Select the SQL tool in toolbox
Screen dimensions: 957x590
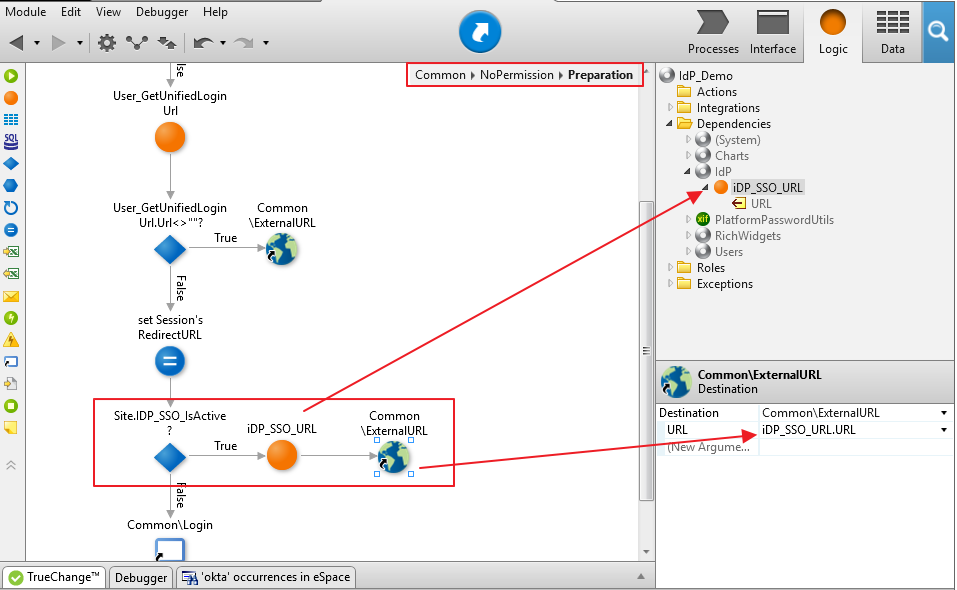(11, 142)
